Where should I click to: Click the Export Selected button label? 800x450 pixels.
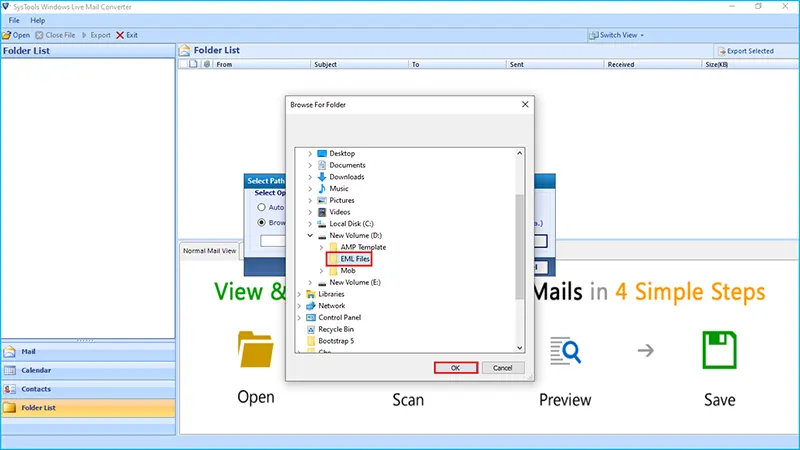[x=750, y=51]
